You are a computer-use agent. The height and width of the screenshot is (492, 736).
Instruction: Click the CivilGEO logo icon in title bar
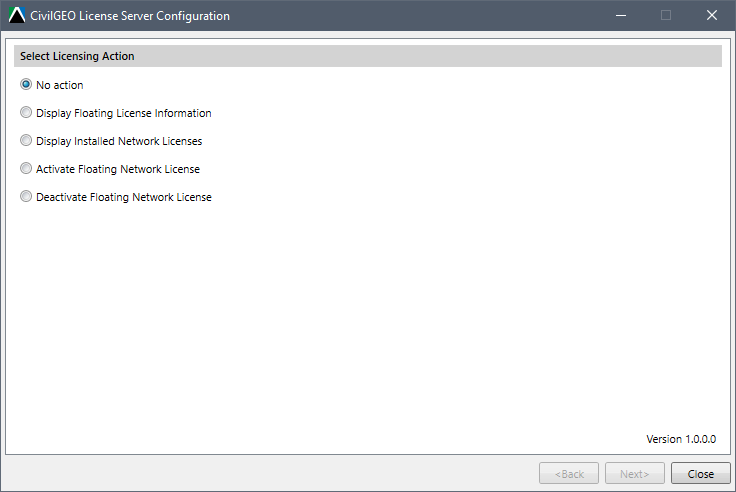[x=17, y=15]
